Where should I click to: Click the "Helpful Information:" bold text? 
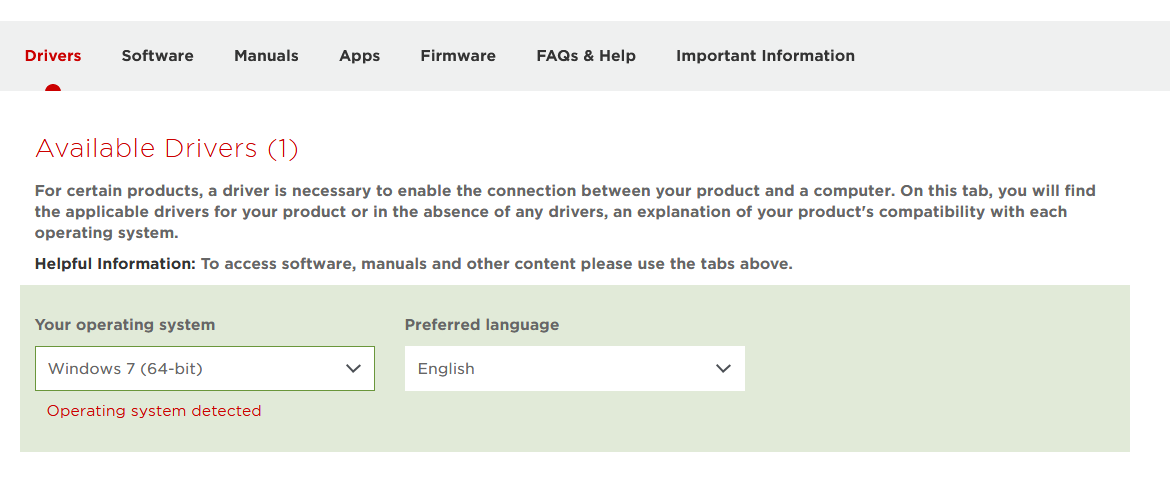pos(115,264)
